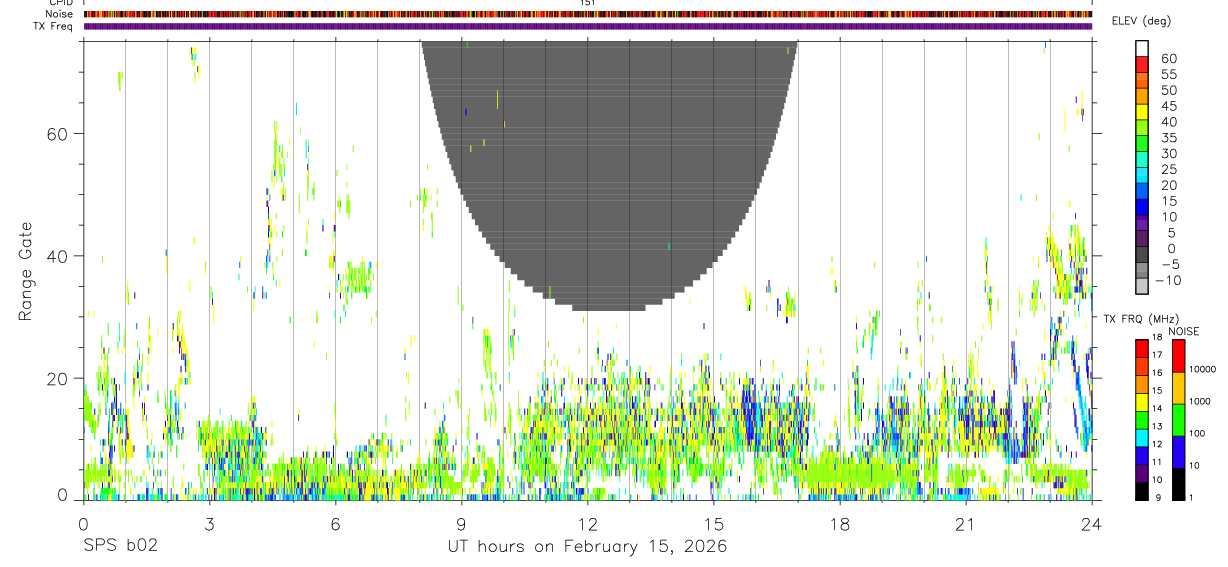Click the multicolored Noise strip above the plot
This screenshot has width=1228, height=567.
(x=588, y=14)
